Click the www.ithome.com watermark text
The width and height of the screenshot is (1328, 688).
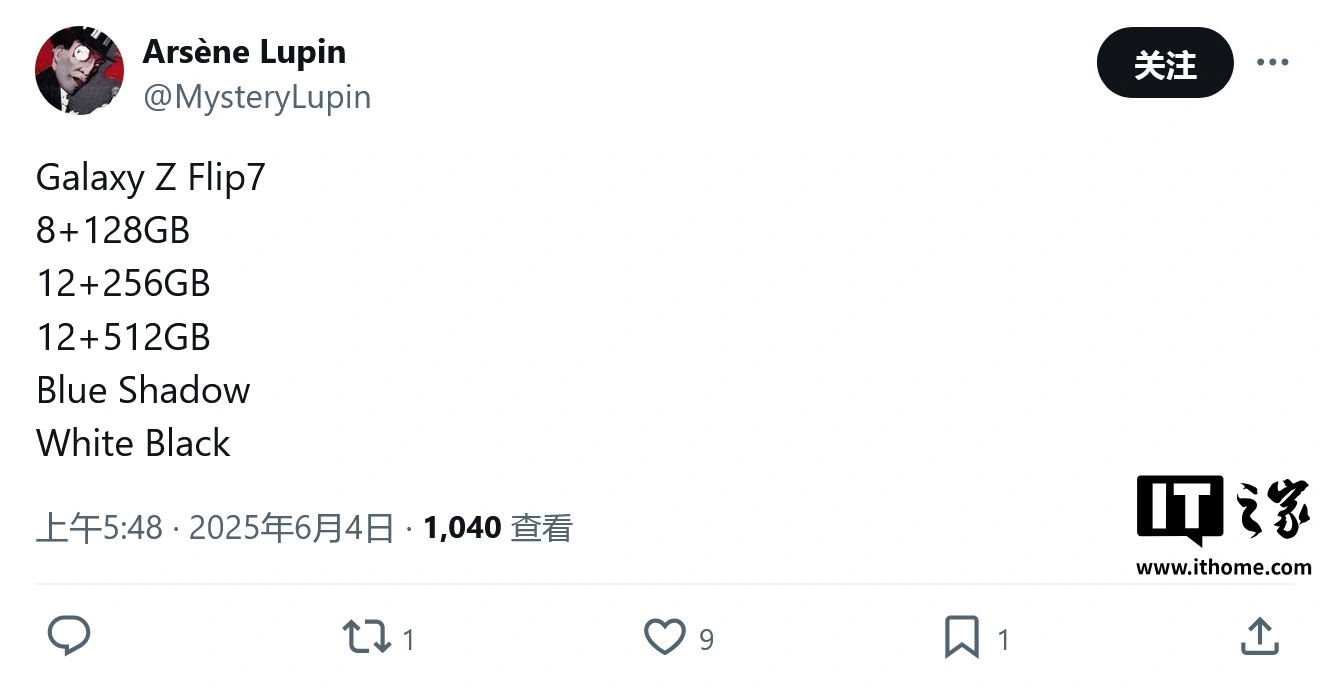point(1223,567)
